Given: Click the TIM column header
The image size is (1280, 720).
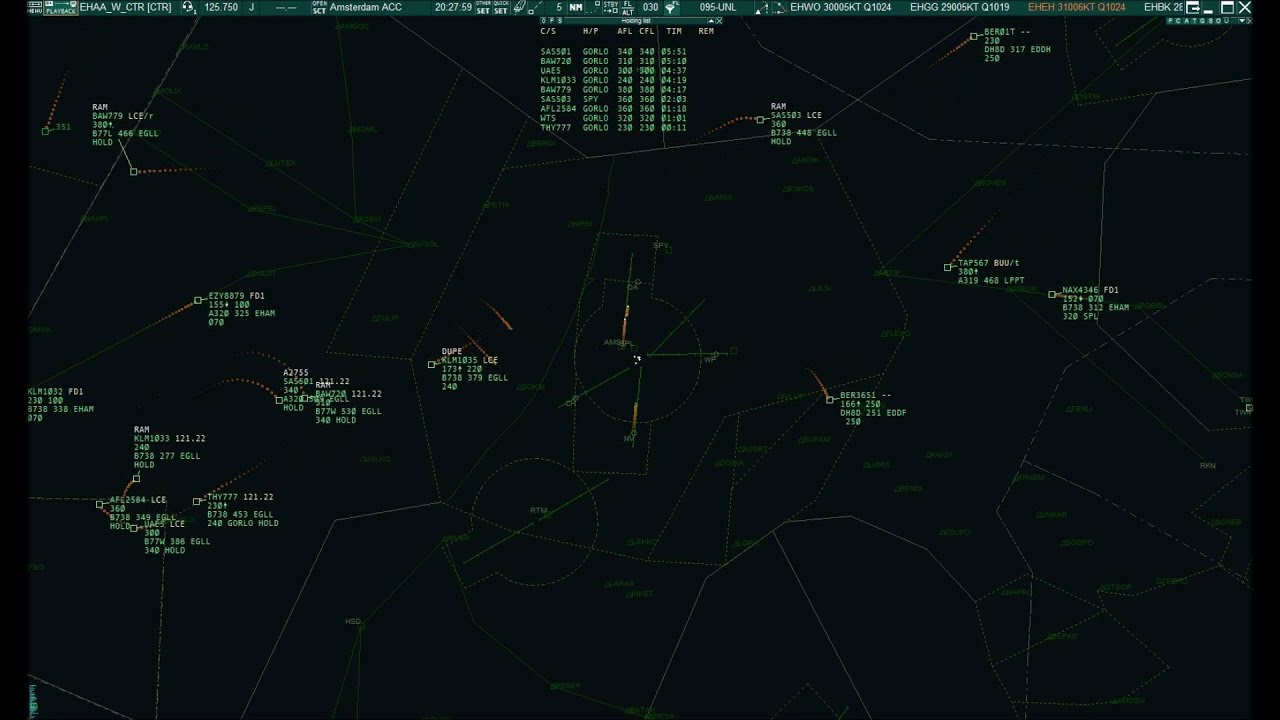Looking at the screenshot, I should point(674,31).
